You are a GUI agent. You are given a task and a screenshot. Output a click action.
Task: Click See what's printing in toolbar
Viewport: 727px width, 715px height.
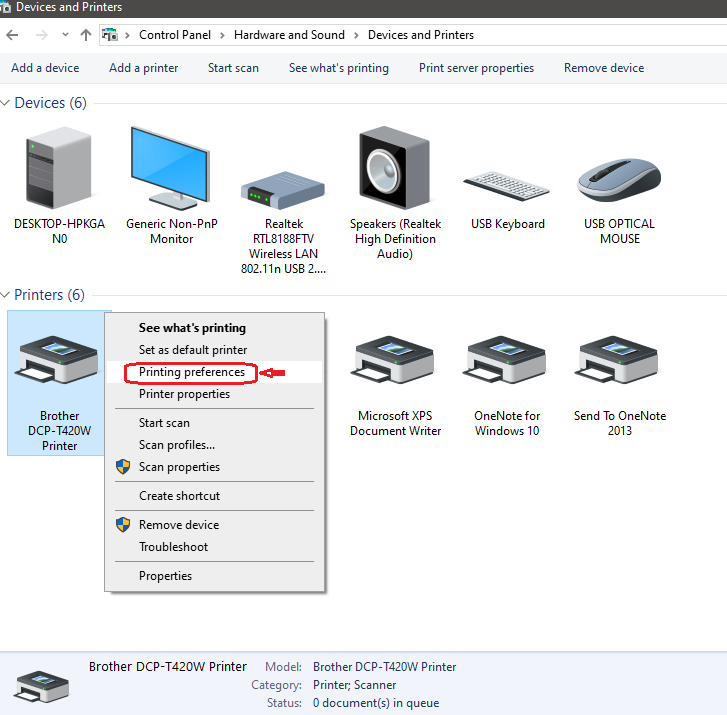[338, 68]
